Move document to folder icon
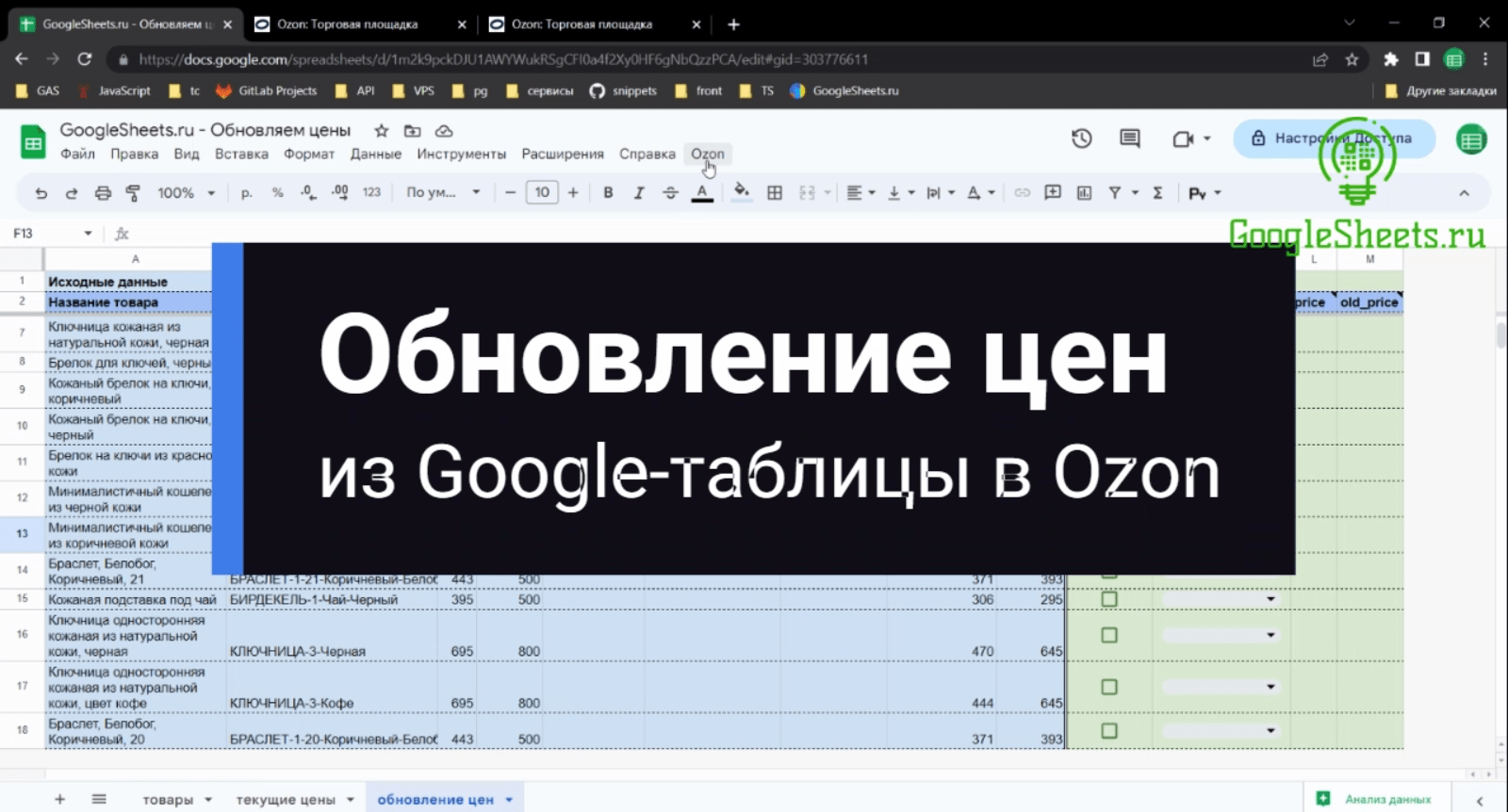Viewport: 1508px width, 812px height. tap(413, 131)
